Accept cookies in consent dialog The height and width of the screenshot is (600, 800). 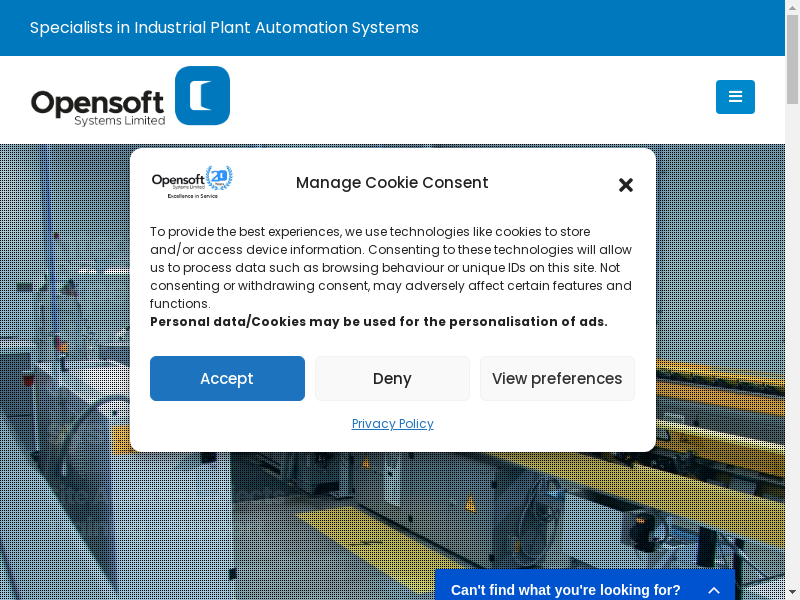pos(227,378)
